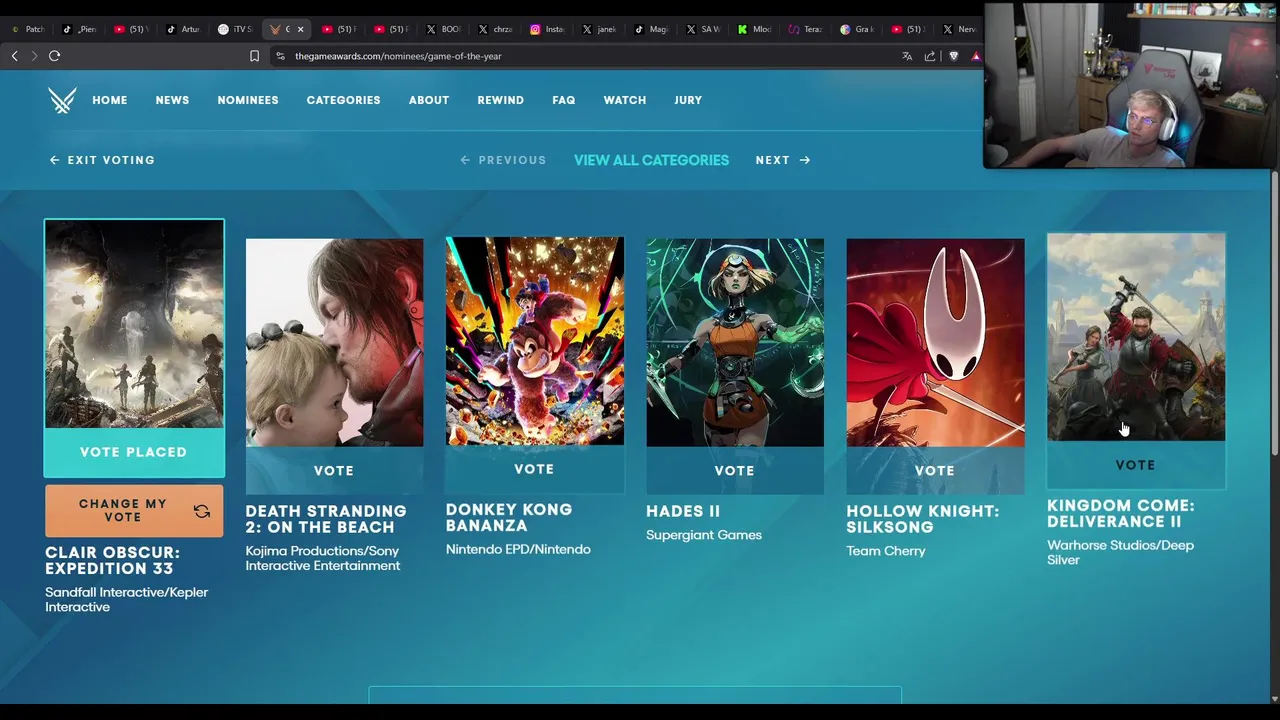Switch to the Gra k browser tab

coord(859,29)
